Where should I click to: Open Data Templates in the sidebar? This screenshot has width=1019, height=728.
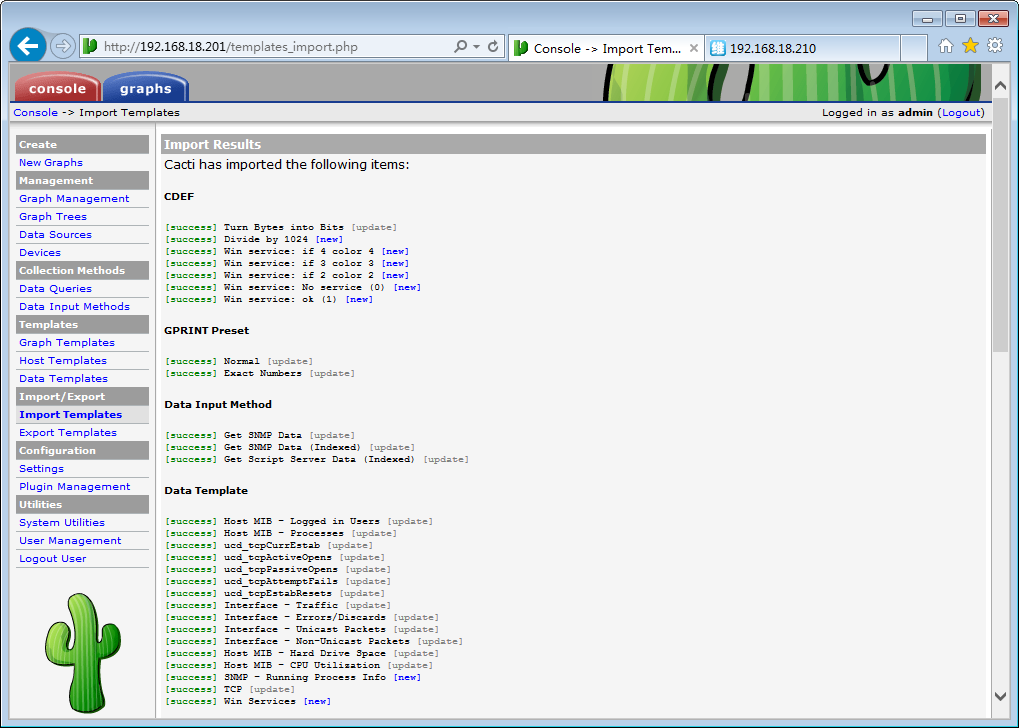pos(64,378)
